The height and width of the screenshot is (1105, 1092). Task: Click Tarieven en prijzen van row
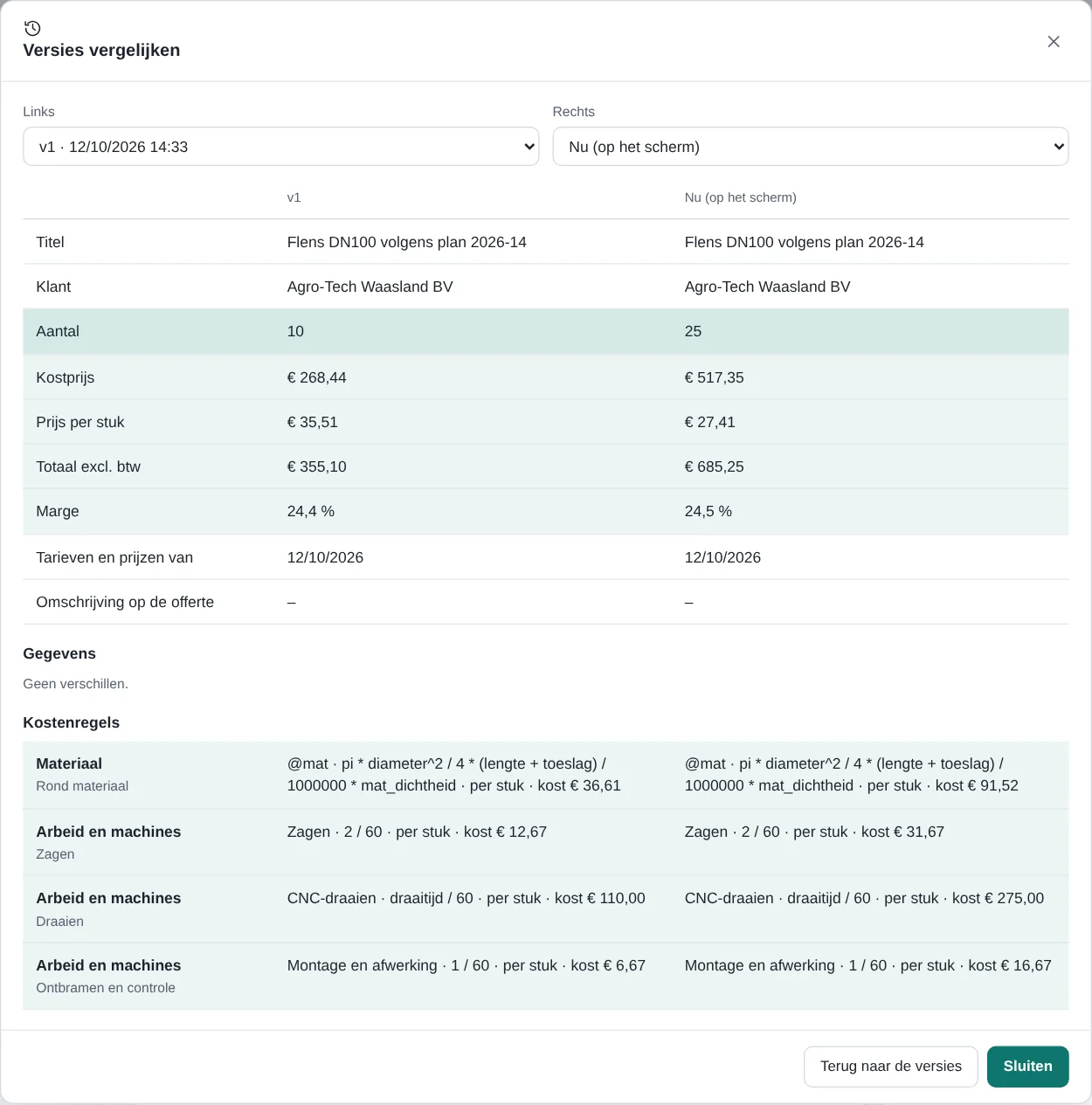point(545,557)
